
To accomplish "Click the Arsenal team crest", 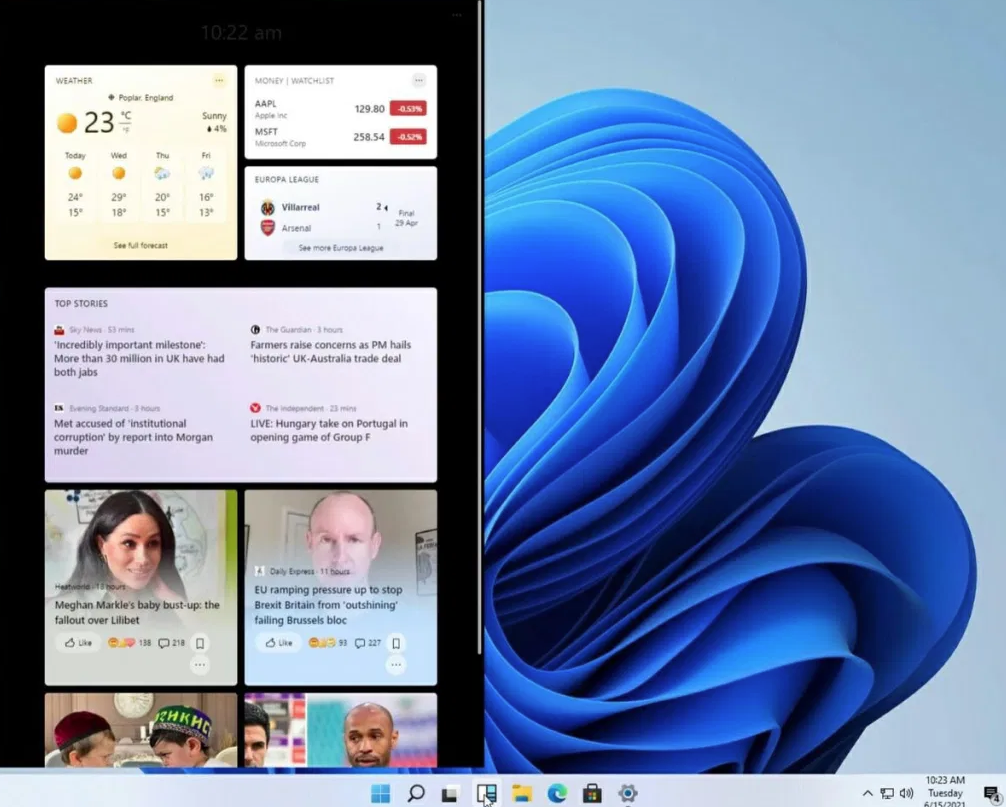I will pyautogui.click(x=268, y=228).
